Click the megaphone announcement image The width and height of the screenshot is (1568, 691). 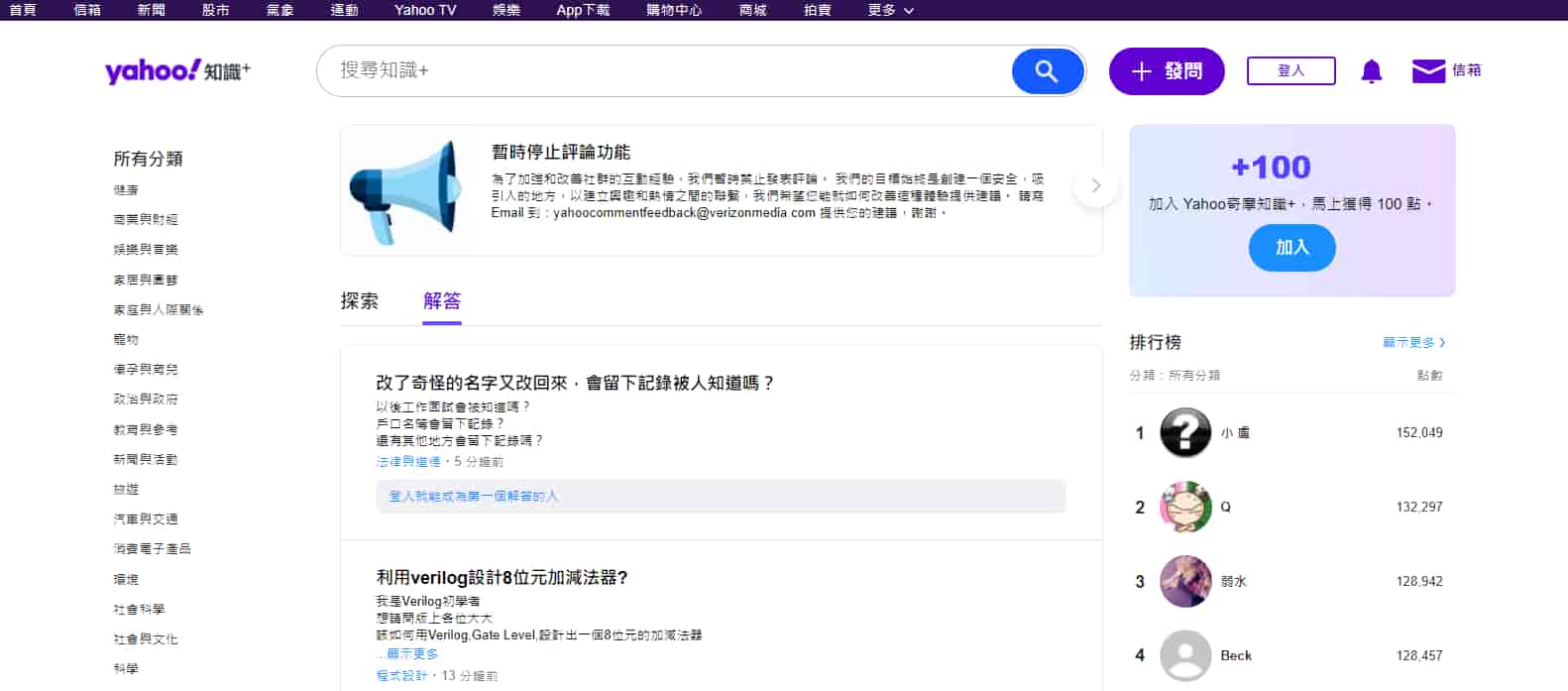click(408, 191)
